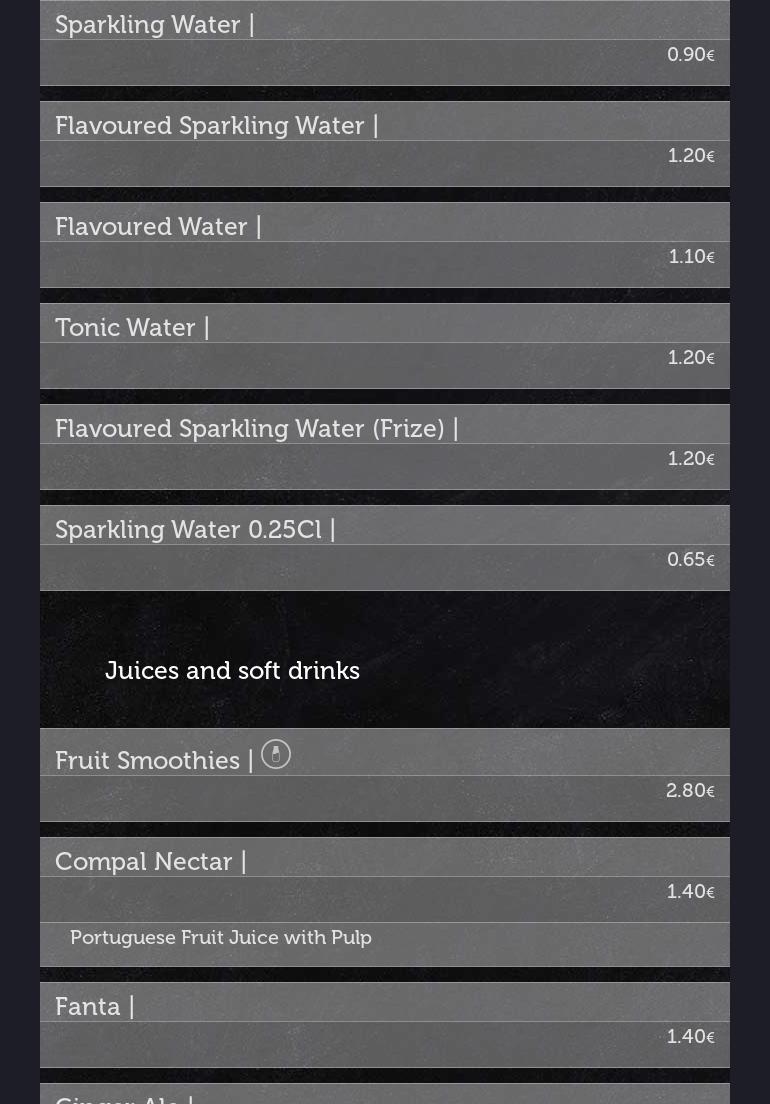The height and width of the screenshot is (1104, 770).
Task: Click Portuguese Fruit Juice with Pulp description
Action: [x=221, y=938]
